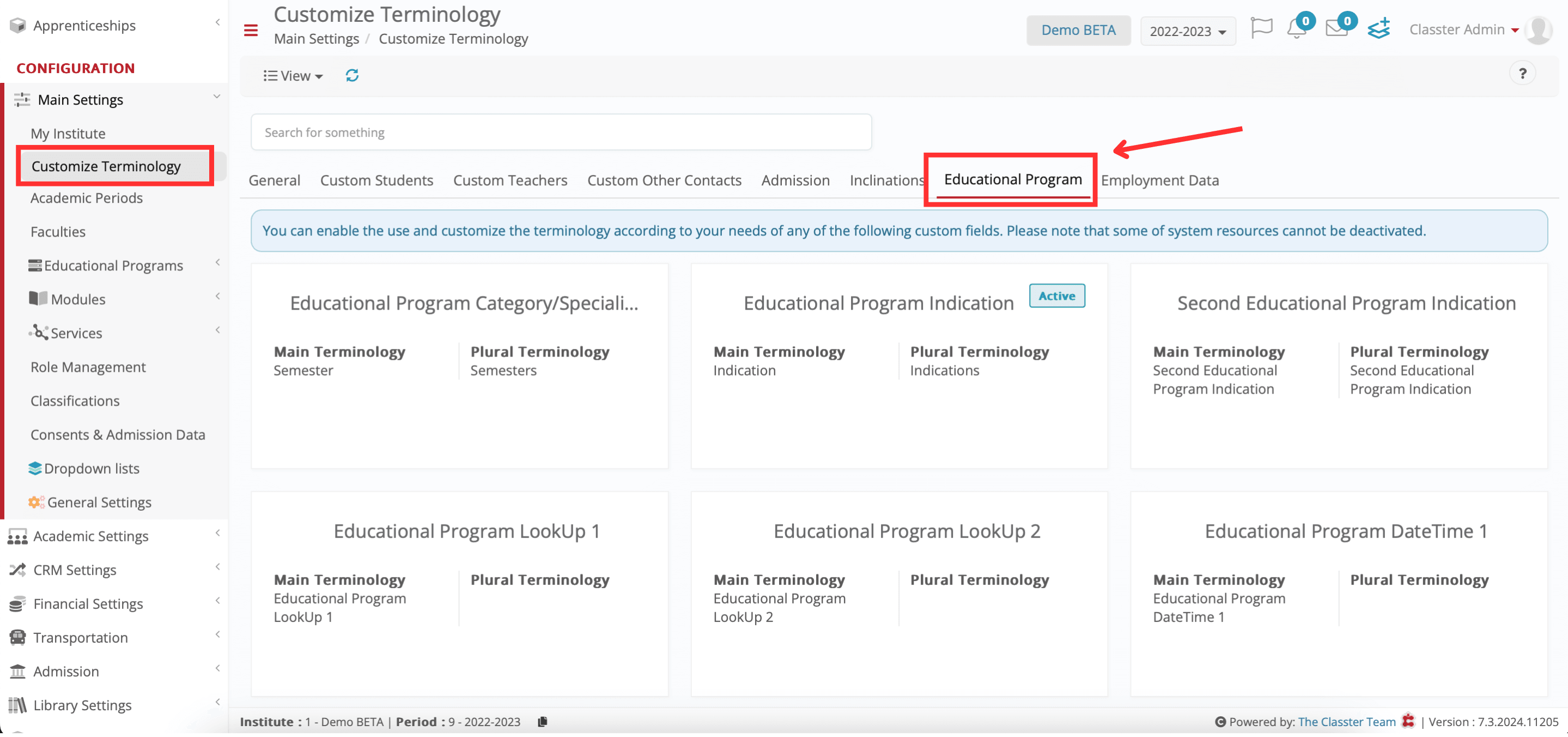Image resolution: width=1568 pixels, height=737 pixels.
Task: Click the user avatar picture
Action: click(x=1539, y=30)
